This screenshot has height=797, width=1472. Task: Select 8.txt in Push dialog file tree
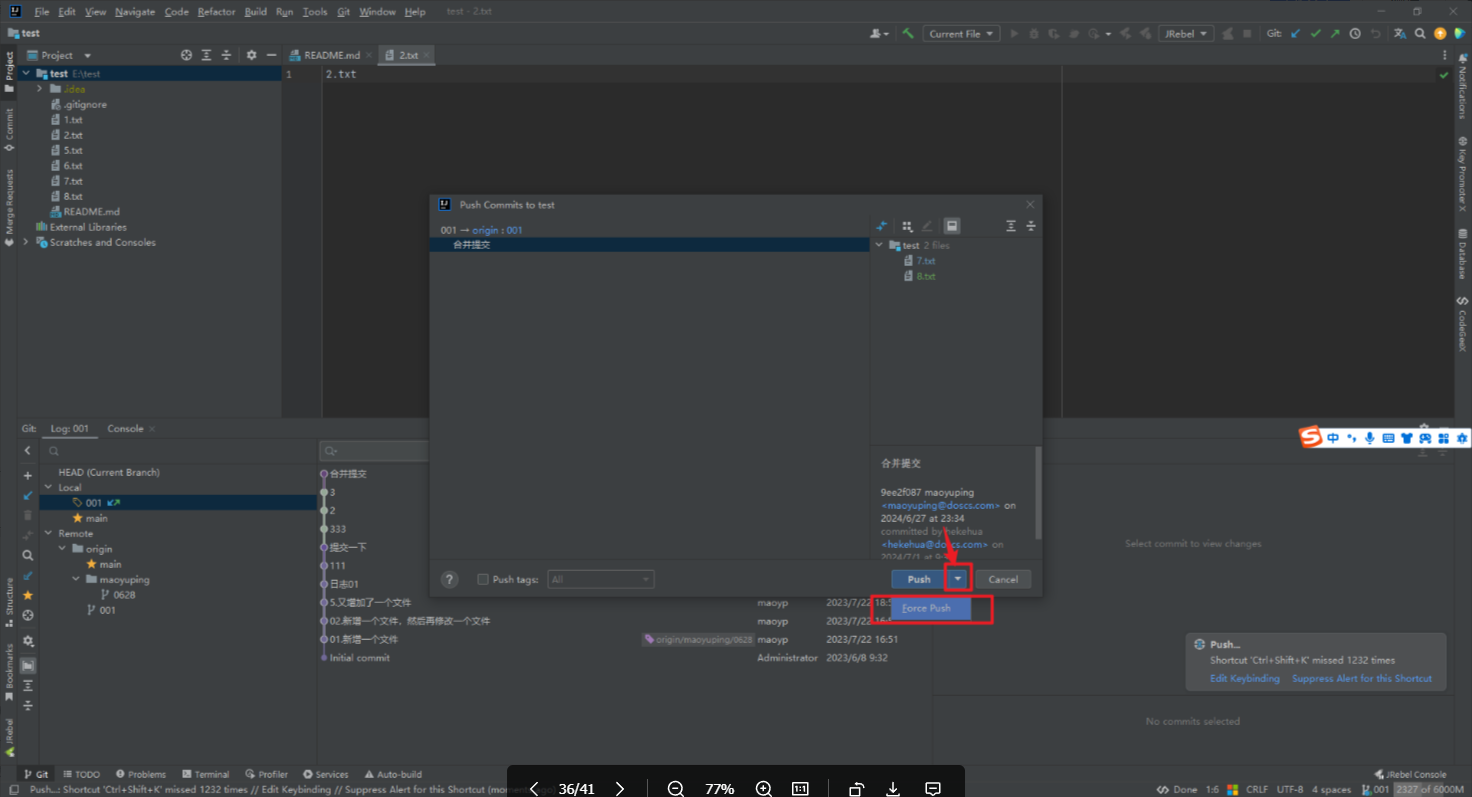(x=926, y=276)
